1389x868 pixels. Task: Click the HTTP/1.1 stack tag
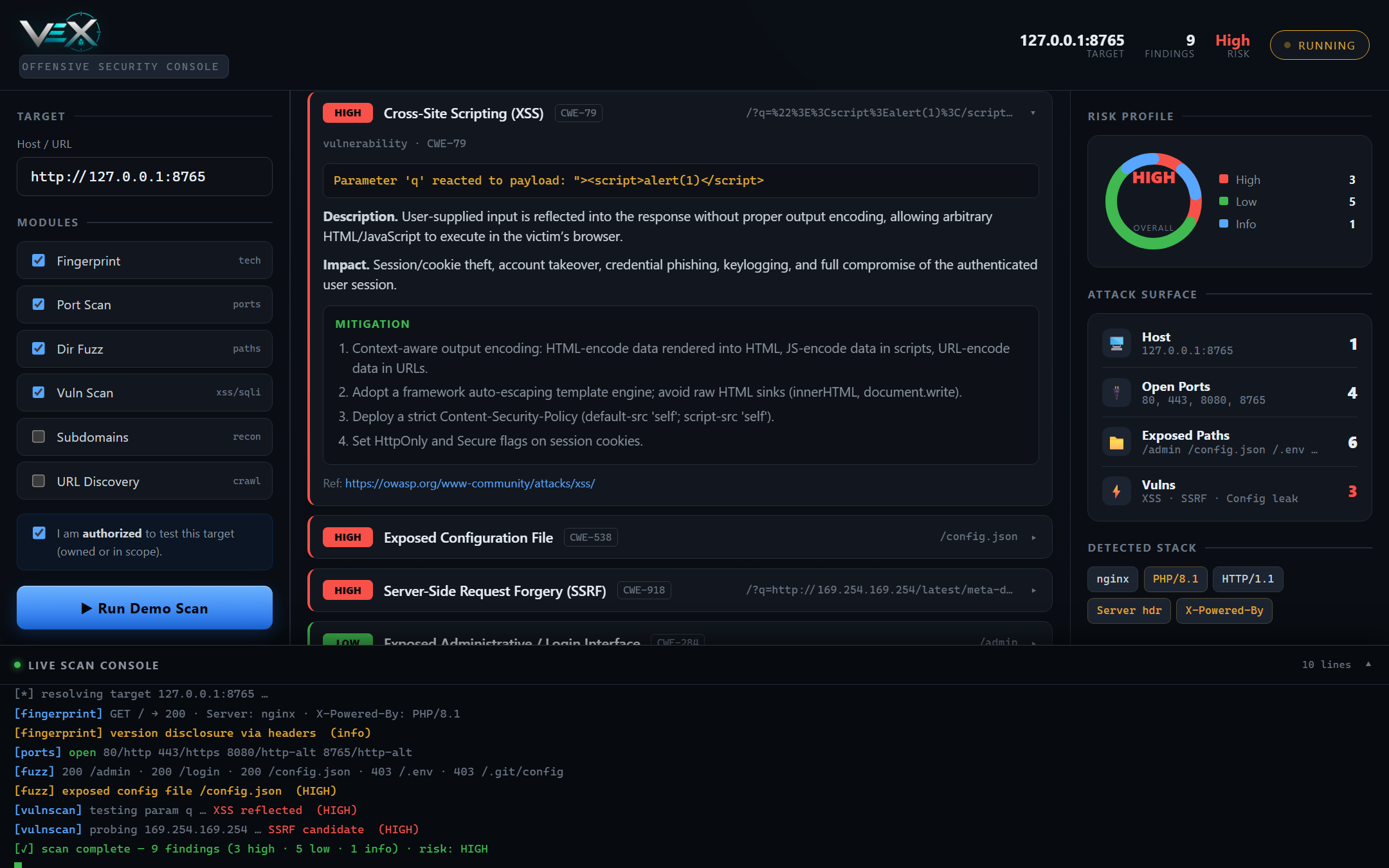(1248, 579)
